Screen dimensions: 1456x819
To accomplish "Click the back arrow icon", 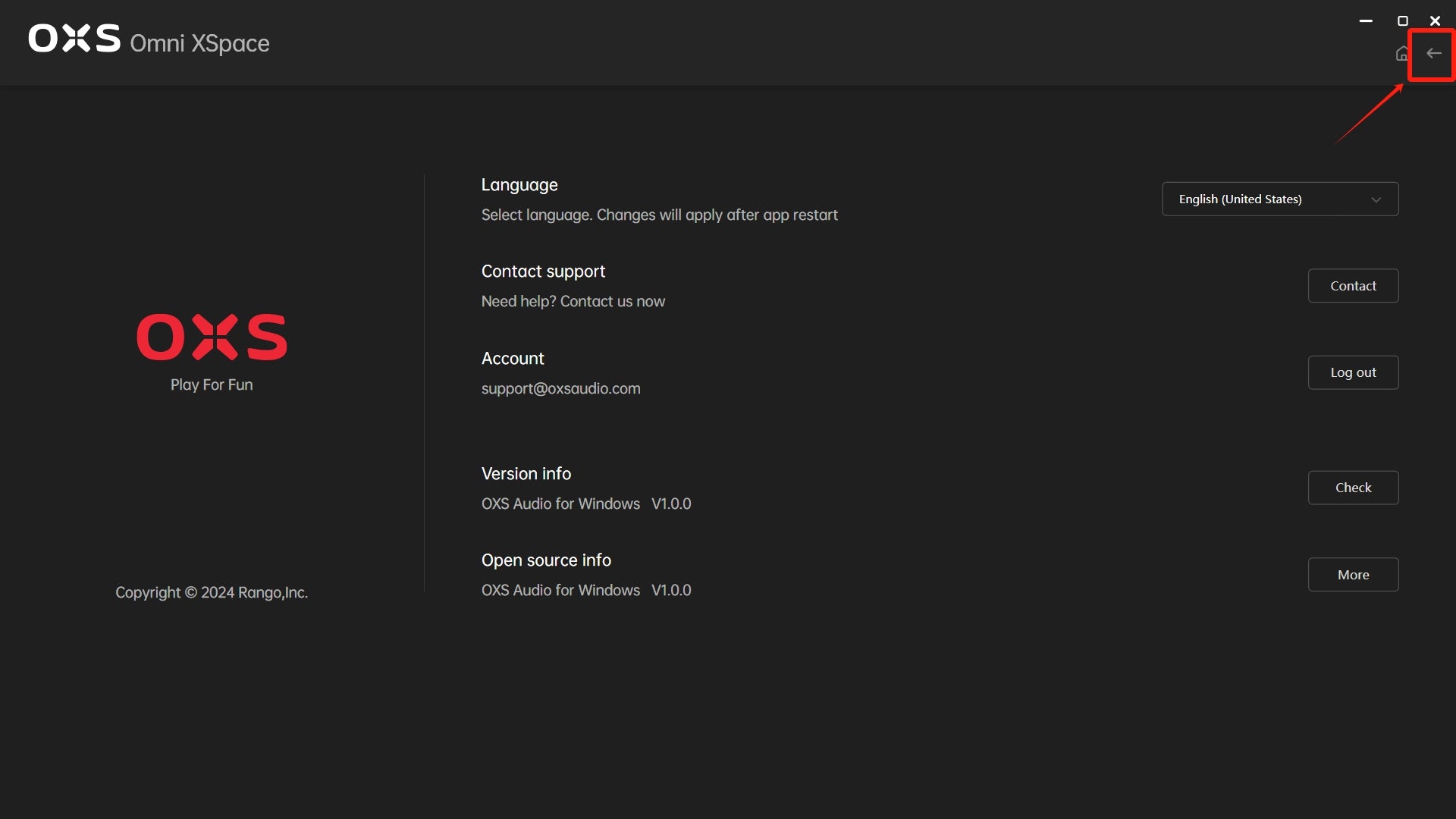I will tap(1433, 53).
